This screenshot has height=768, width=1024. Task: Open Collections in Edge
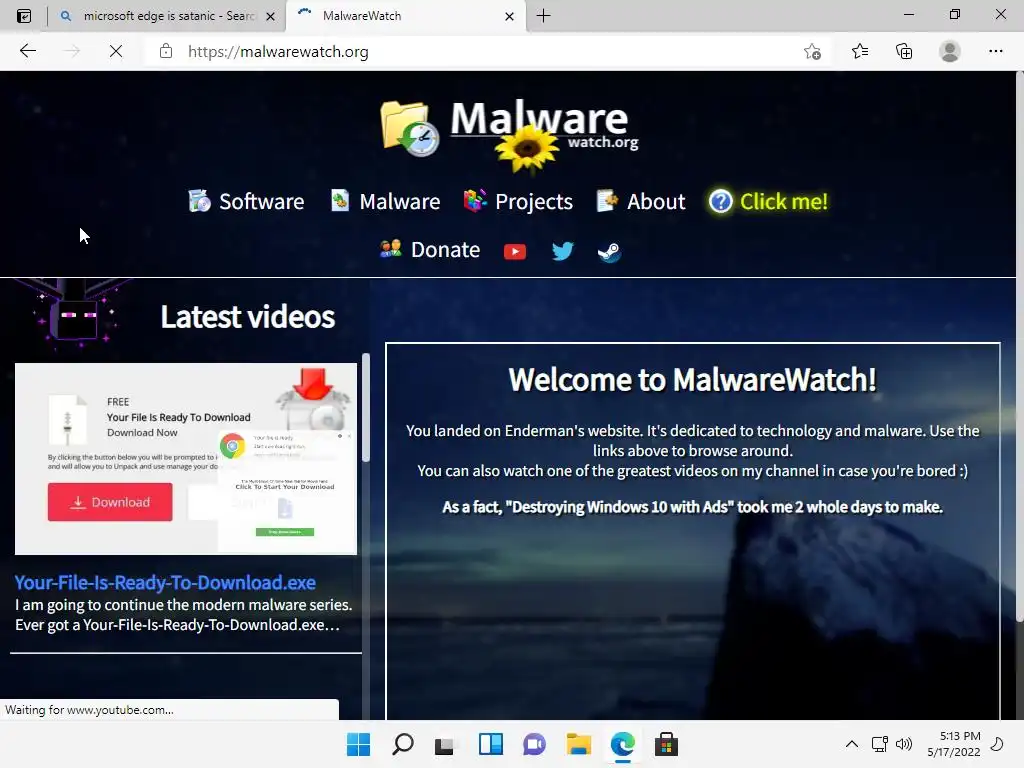[904, 51]
